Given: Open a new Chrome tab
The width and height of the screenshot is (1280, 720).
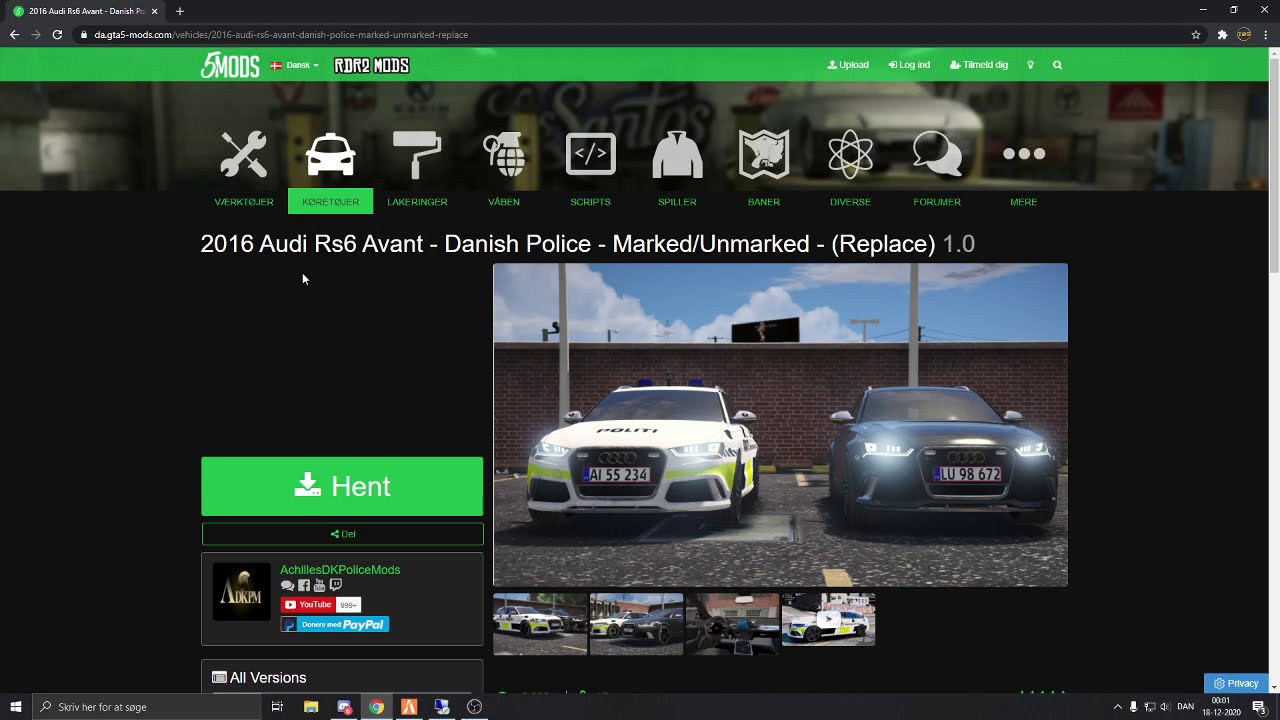Looking at the screenshot, I should (x=180, y=11).
